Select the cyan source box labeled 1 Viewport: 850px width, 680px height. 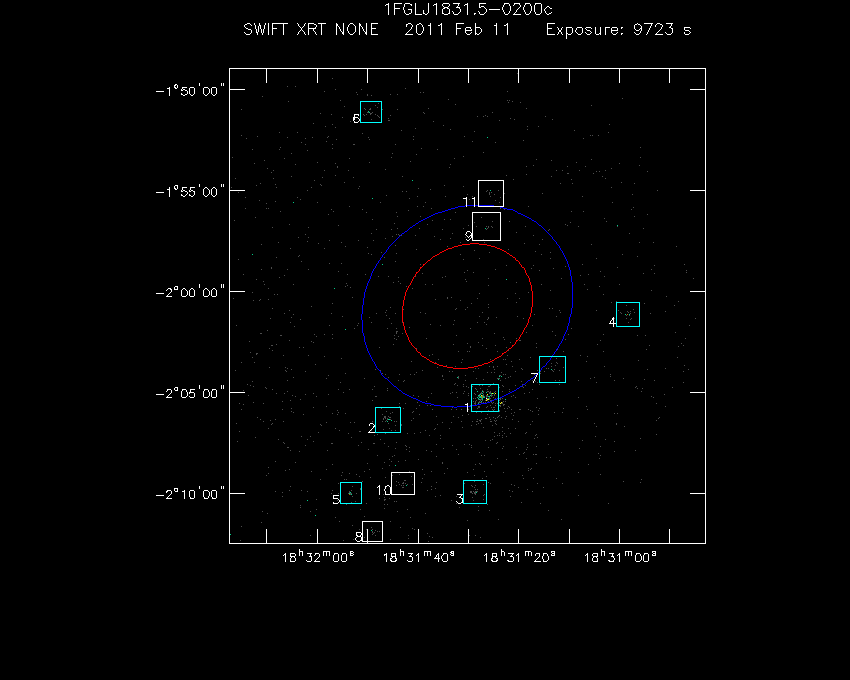[485, 398]
